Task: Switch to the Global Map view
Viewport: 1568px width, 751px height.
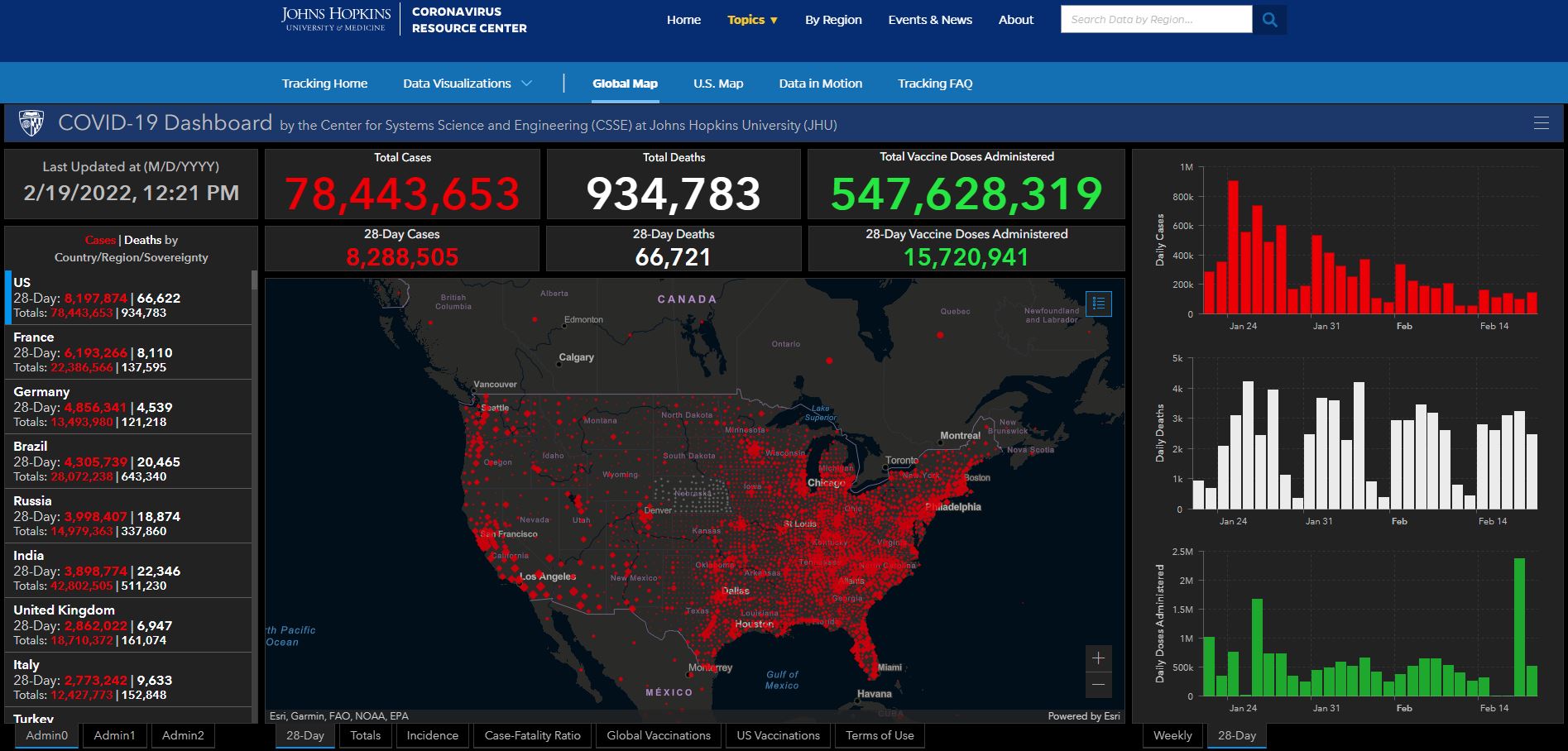Action: pos(625,84)
